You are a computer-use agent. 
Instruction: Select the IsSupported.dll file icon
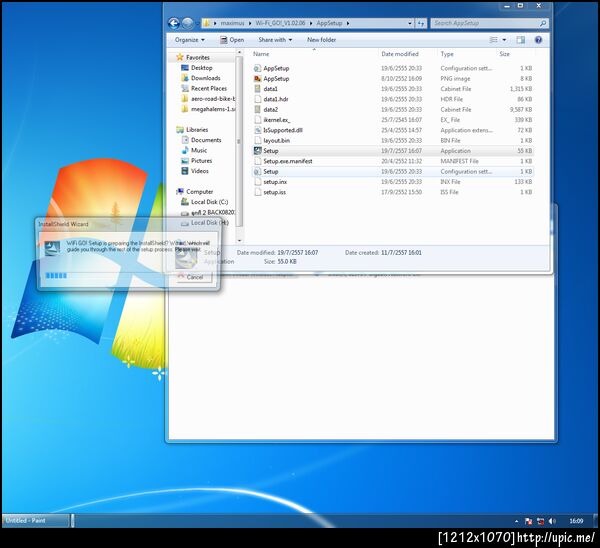(x=258, y=130)
